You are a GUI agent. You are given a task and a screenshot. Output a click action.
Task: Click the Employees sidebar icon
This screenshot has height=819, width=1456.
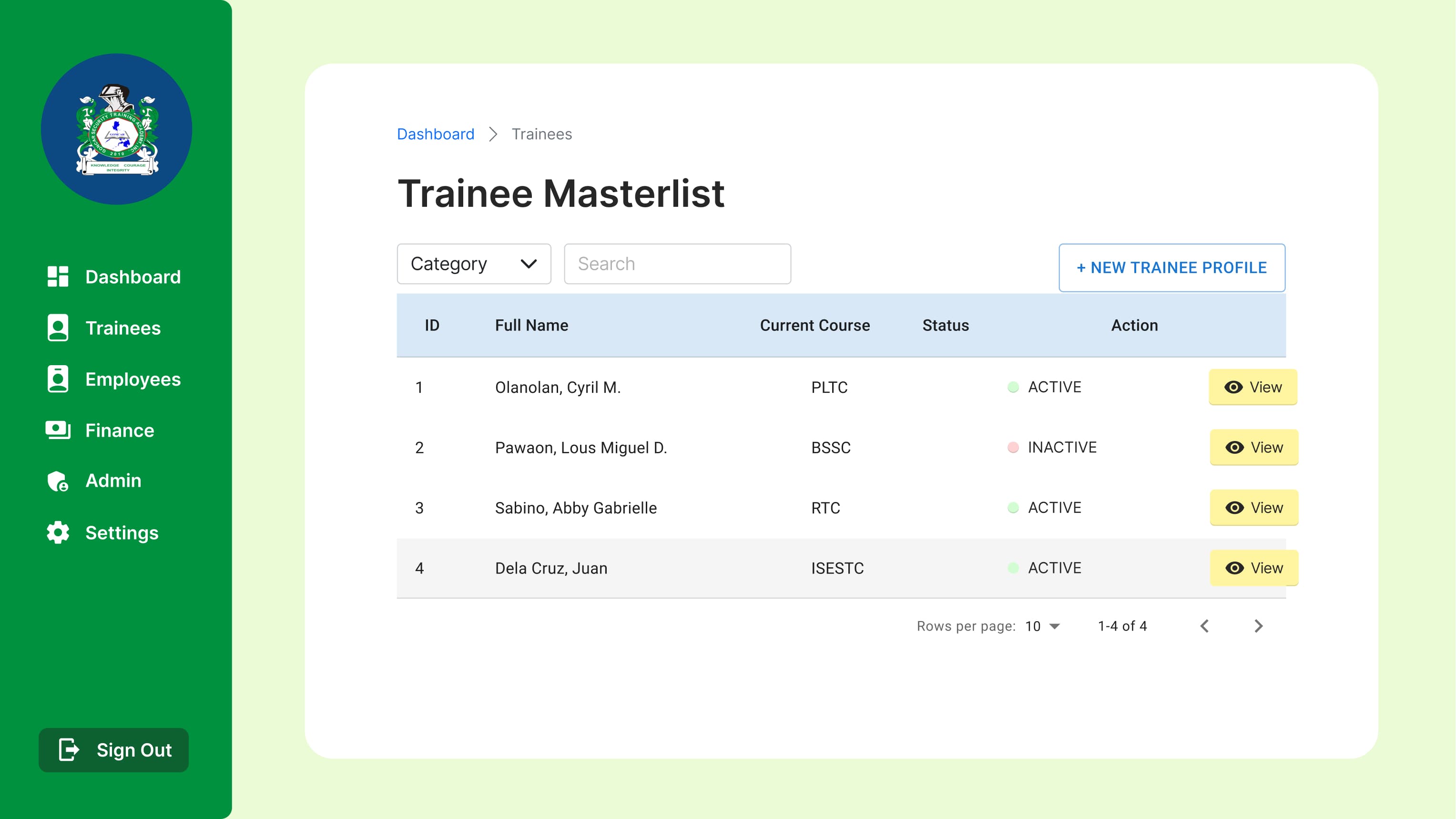[x=58, y=379]
